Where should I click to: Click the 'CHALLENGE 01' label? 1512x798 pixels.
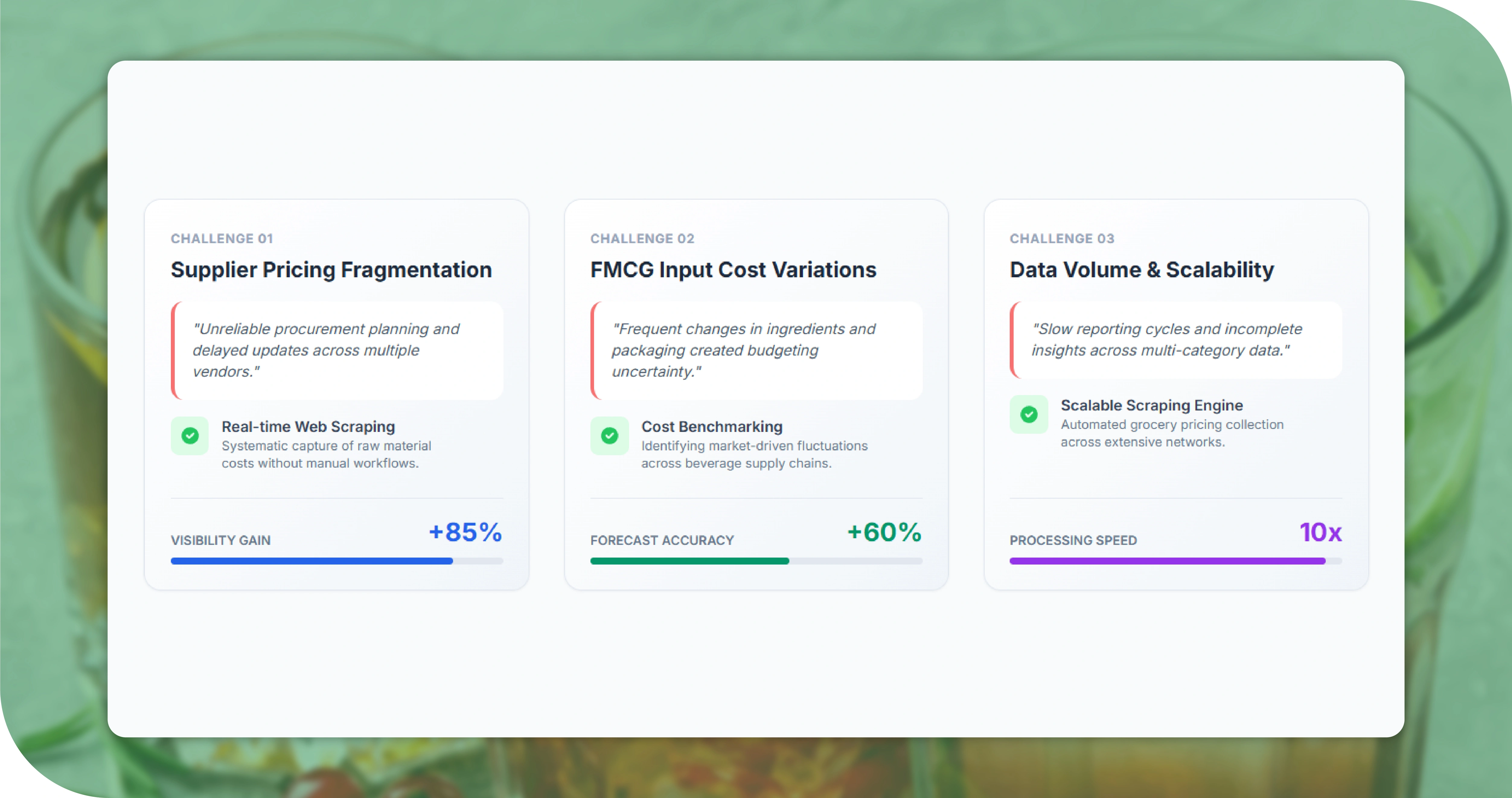click(222, 238)
